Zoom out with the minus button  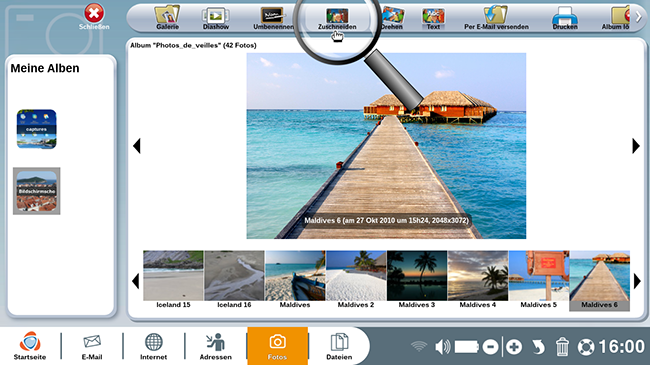coord(490,347)
